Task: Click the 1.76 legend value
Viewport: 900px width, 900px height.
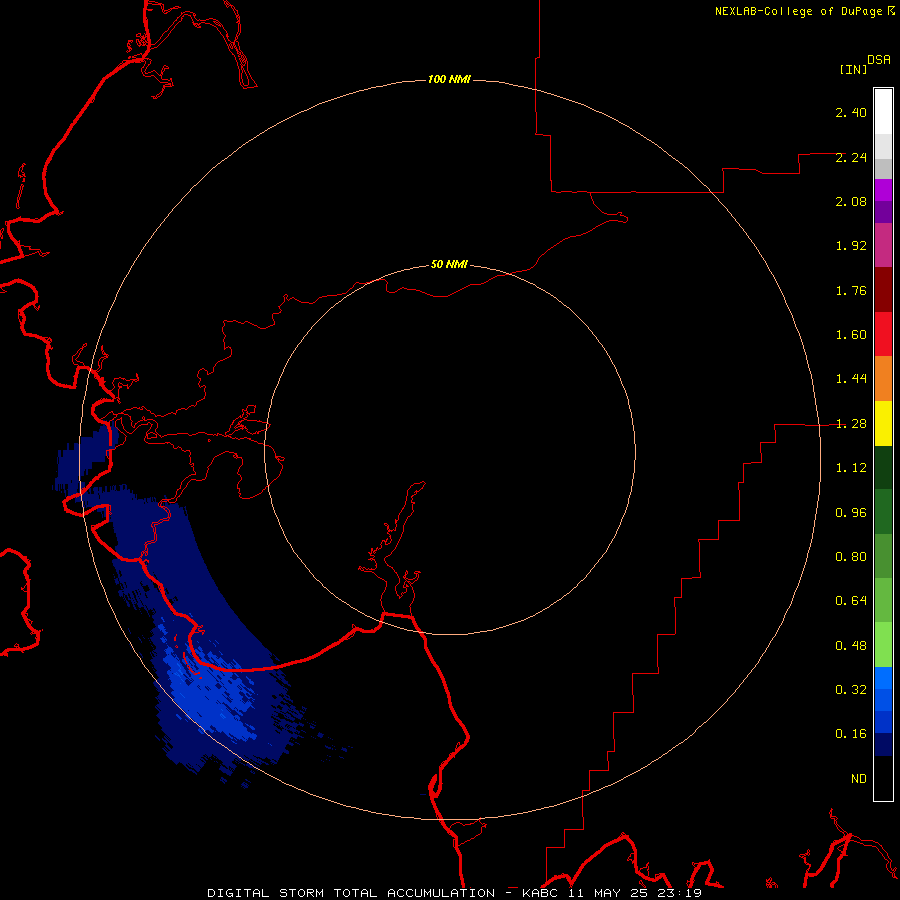Action: point(851,290)
